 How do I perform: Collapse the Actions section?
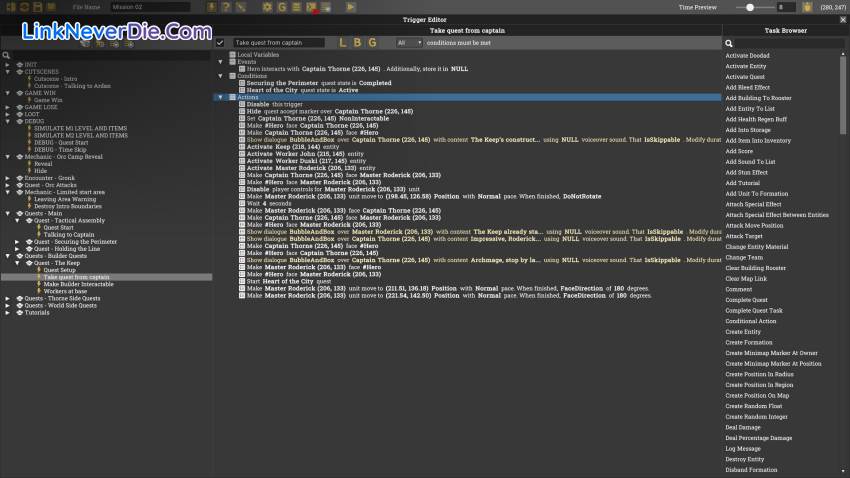pos(221,97)
